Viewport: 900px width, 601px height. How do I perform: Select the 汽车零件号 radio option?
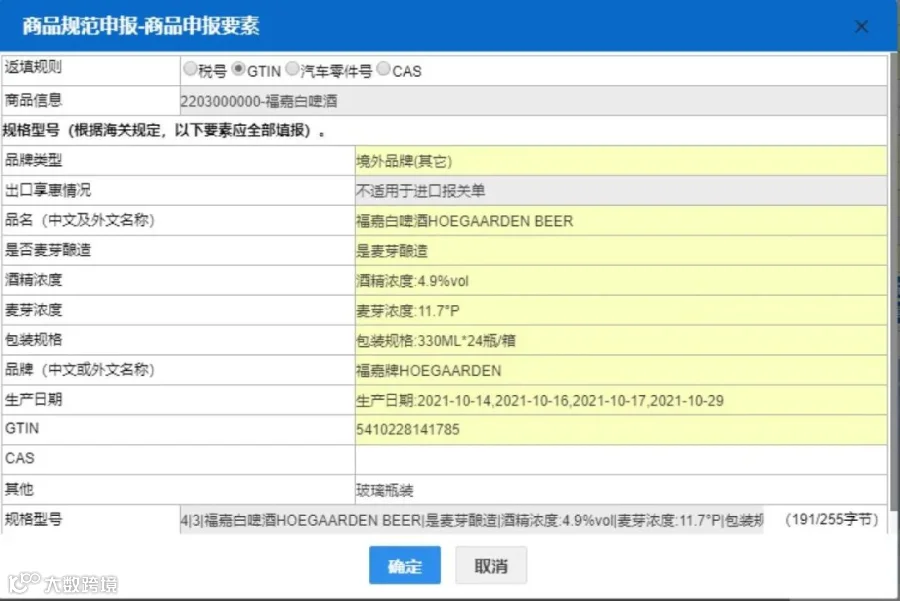click(x=292, y=69)
